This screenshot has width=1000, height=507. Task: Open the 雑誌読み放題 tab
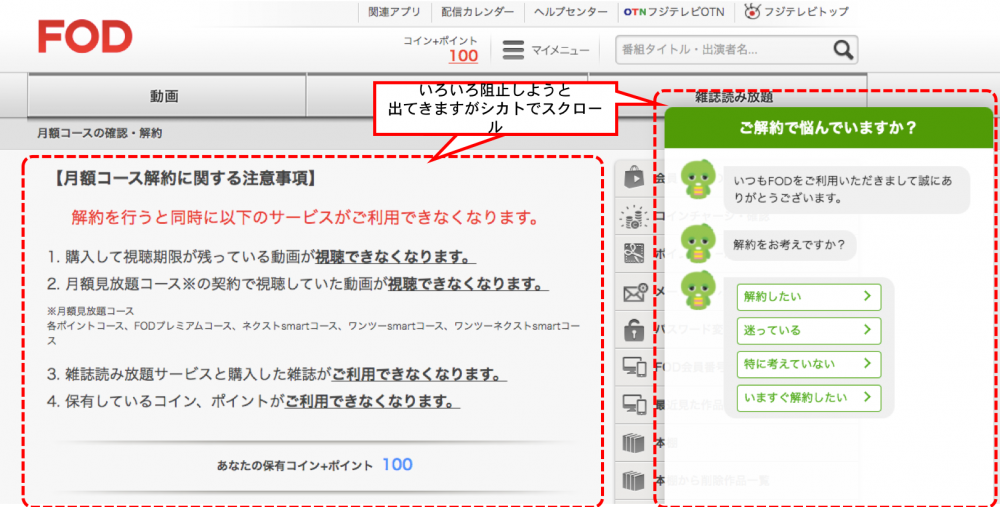pos(733,97)
